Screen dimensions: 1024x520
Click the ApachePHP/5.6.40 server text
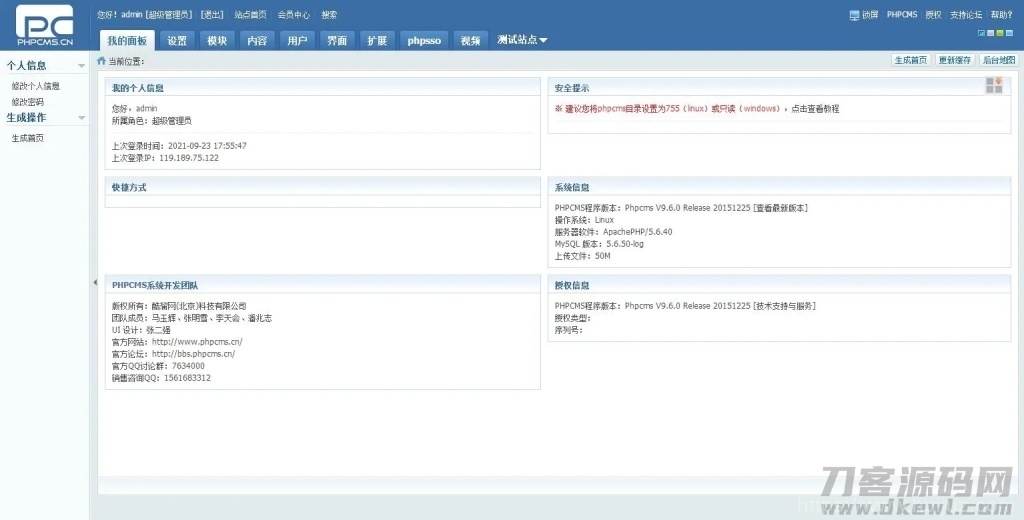coord(637,232)
